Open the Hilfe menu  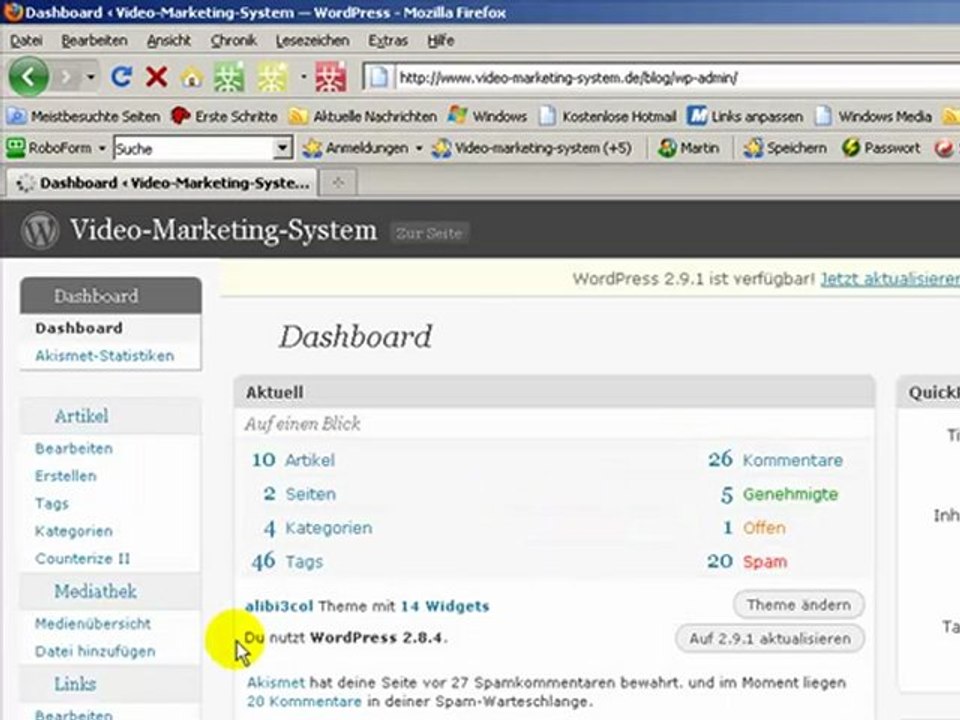[x=440, y=40]
